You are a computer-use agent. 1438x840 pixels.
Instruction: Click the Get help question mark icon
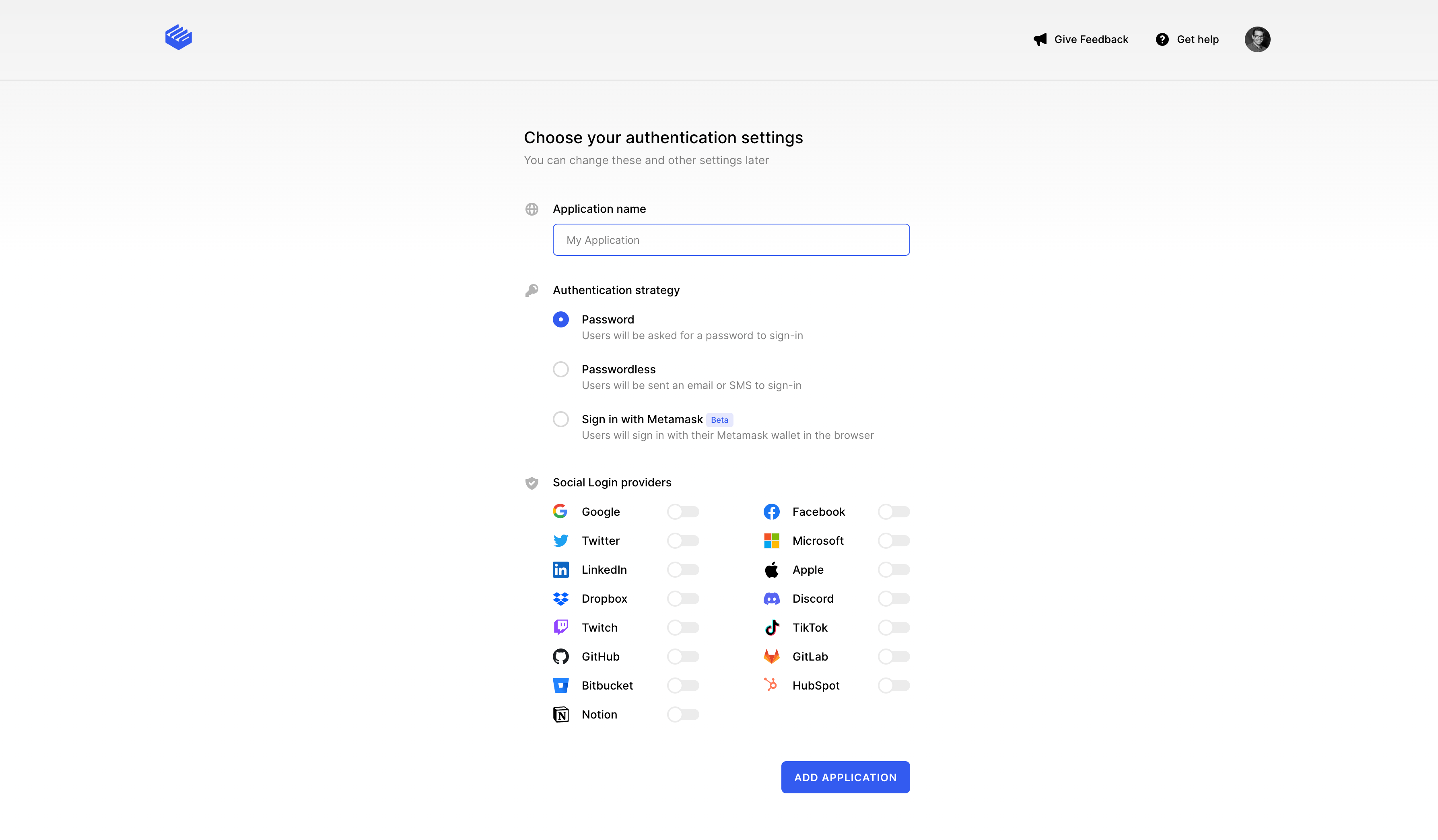point(1162,39)
